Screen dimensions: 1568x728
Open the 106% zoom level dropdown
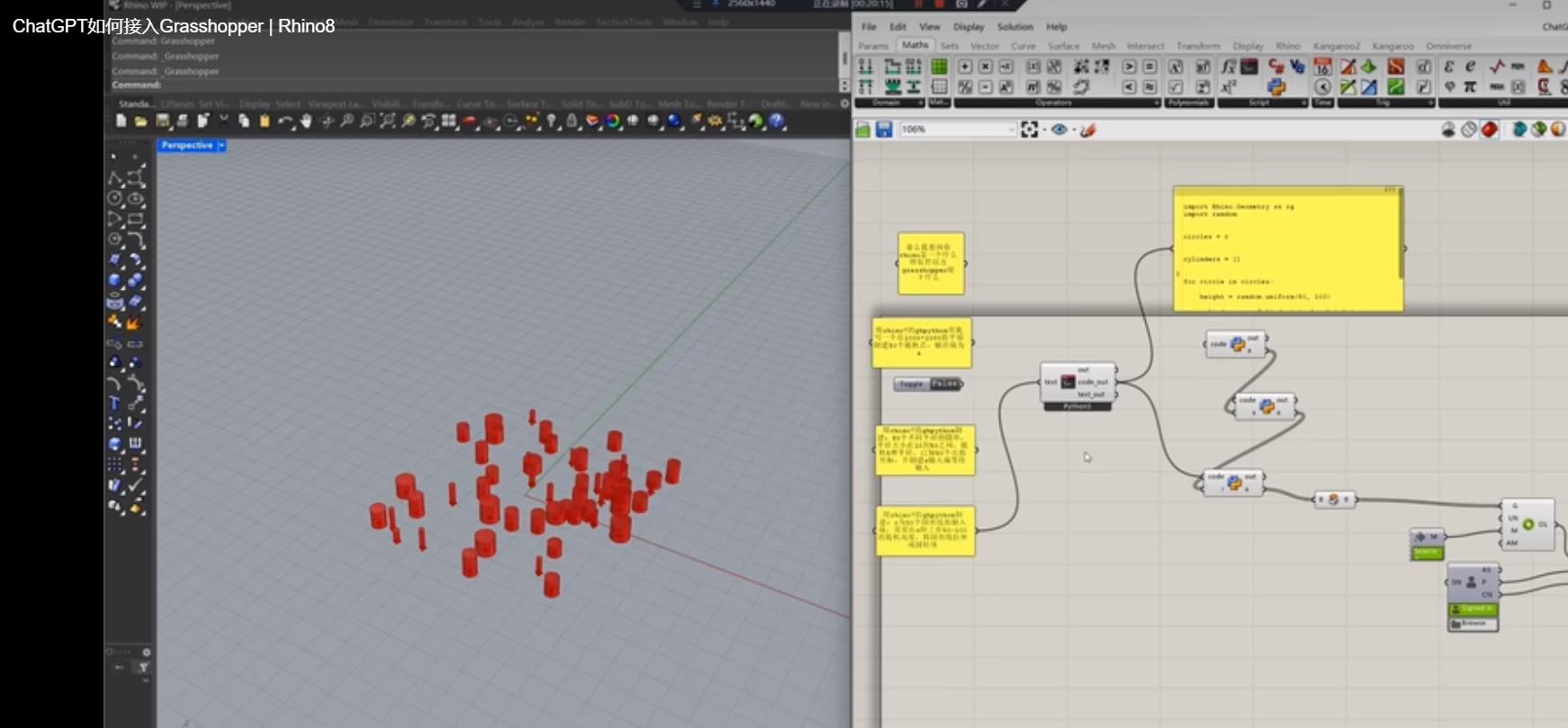[x=1011, y=130]
